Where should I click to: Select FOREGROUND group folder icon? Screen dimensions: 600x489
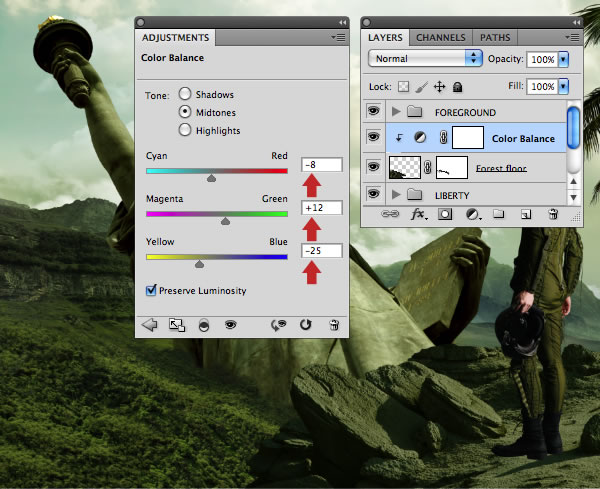414,112
